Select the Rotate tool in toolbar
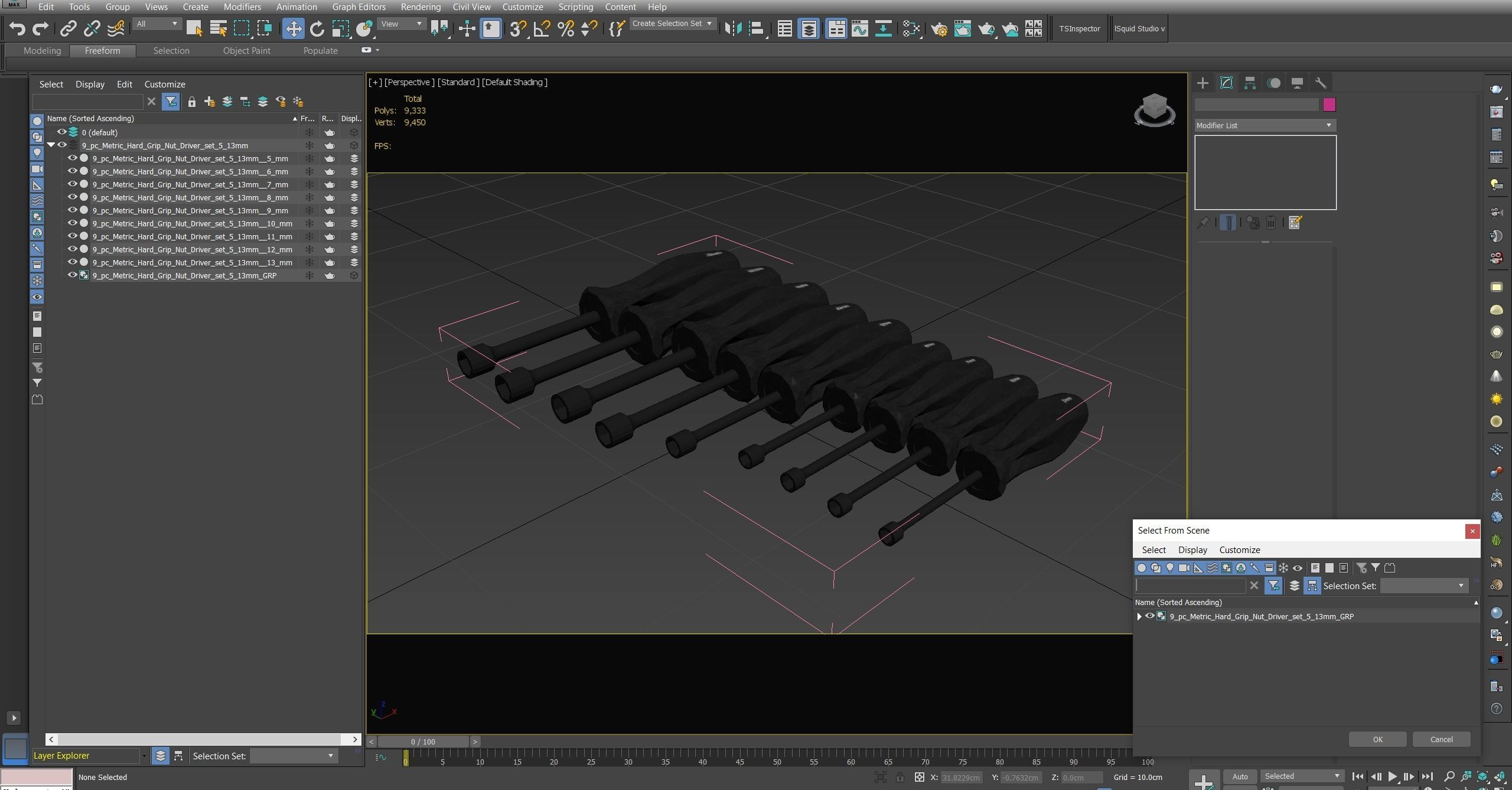The width and height of the screenshot is (1512, 790). (317, 28)
